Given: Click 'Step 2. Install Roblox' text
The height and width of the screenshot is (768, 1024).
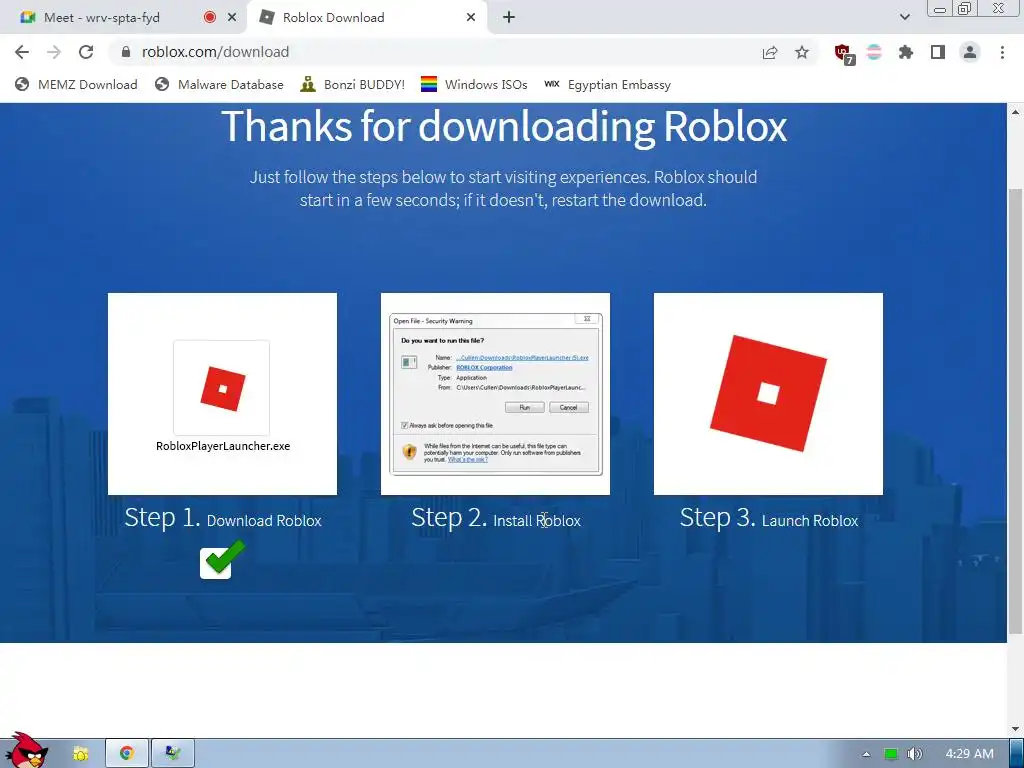Looking at the screenshot, I should (496, 519).
